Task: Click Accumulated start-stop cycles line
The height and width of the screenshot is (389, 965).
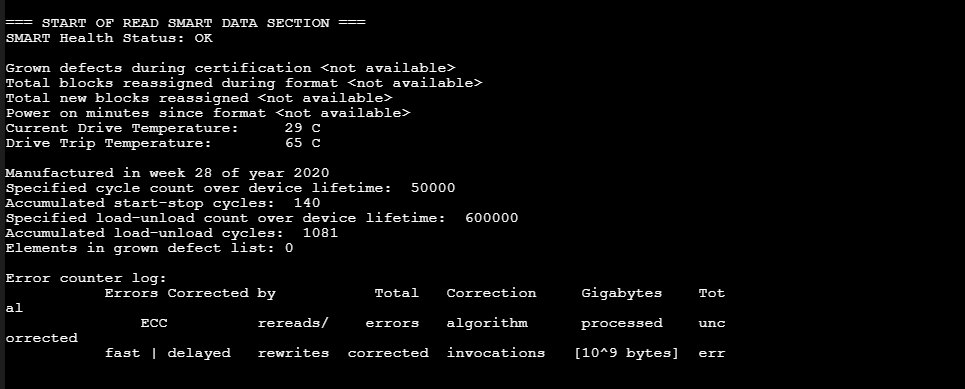Action: point(163,203)
